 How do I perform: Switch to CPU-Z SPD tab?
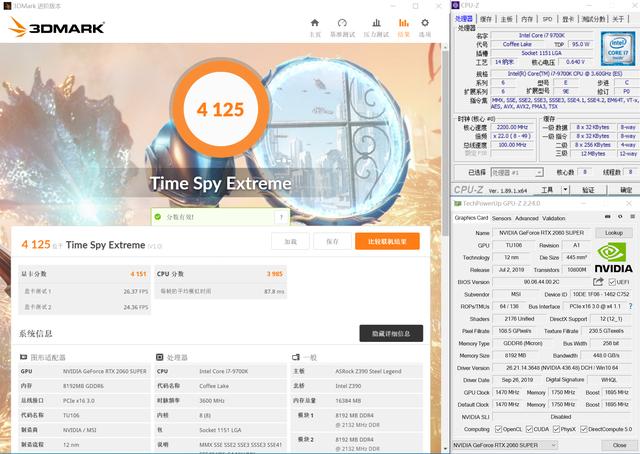547,19
